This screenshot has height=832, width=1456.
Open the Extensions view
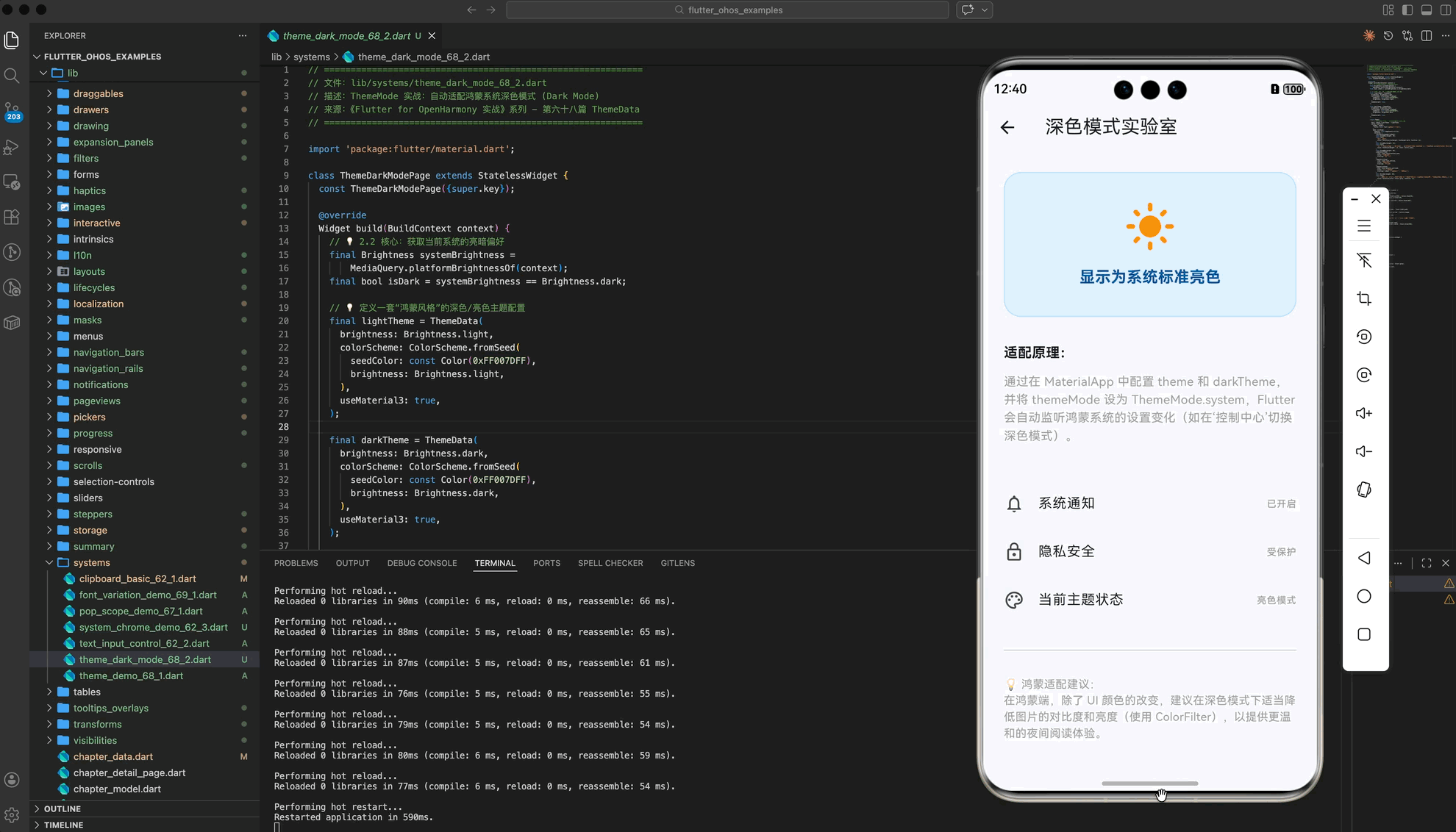(12, 217)
